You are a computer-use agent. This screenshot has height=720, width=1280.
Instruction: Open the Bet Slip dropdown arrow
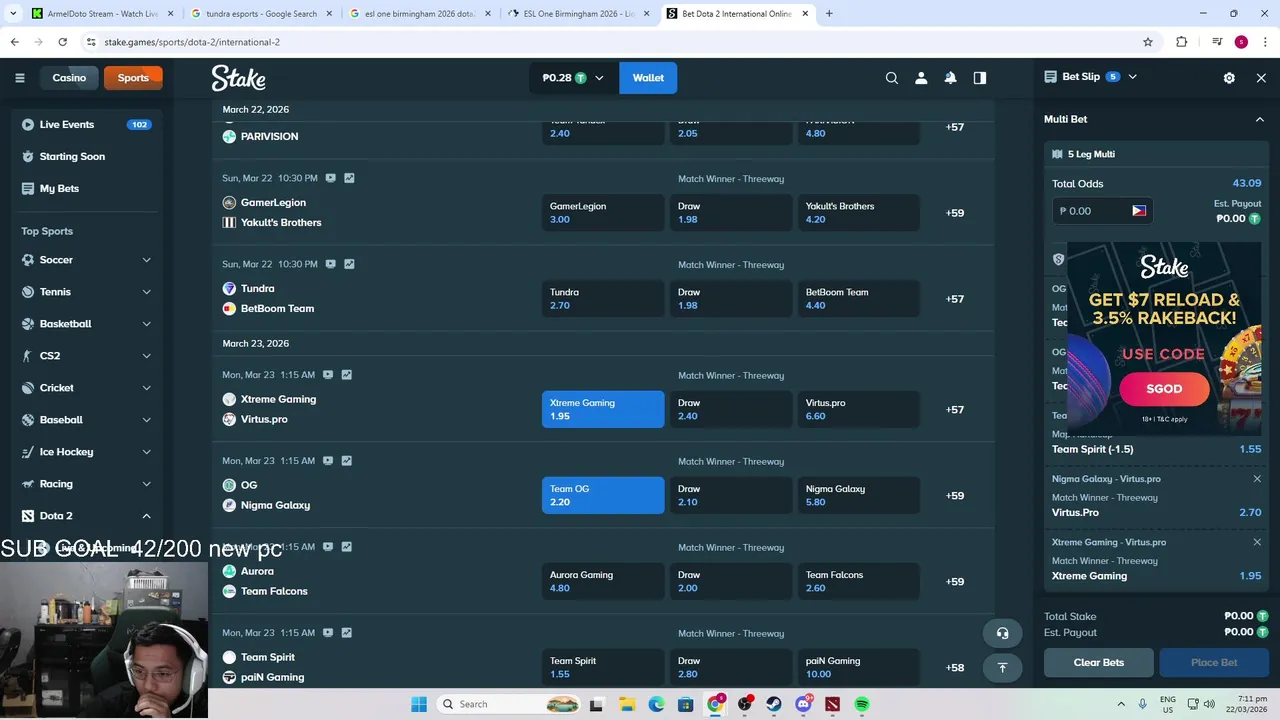[x=1132, y=77]
